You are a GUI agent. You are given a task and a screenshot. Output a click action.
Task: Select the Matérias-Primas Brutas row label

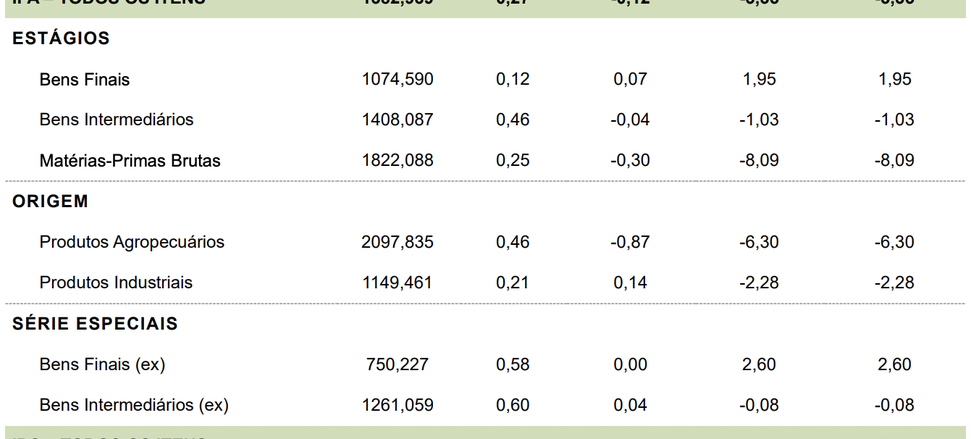tap(130, 161)
